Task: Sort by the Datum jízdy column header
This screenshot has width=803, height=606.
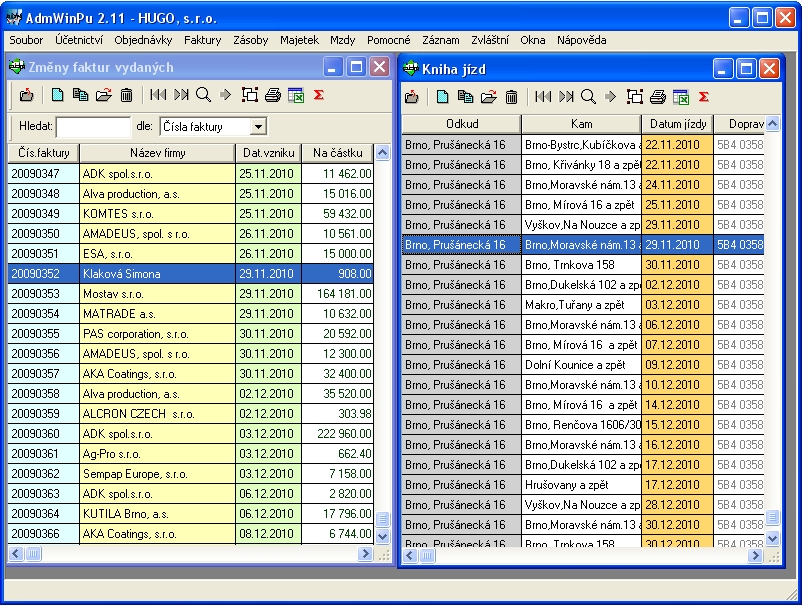Action: 677,124
